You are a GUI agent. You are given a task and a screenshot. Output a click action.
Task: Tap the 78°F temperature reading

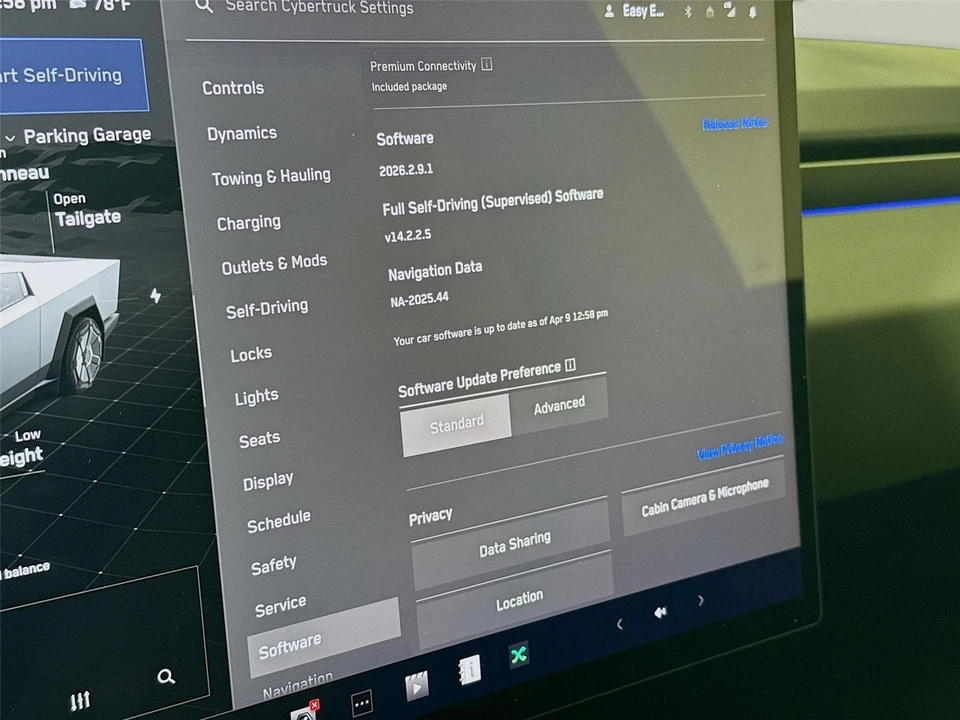click(x=113, y=5)
